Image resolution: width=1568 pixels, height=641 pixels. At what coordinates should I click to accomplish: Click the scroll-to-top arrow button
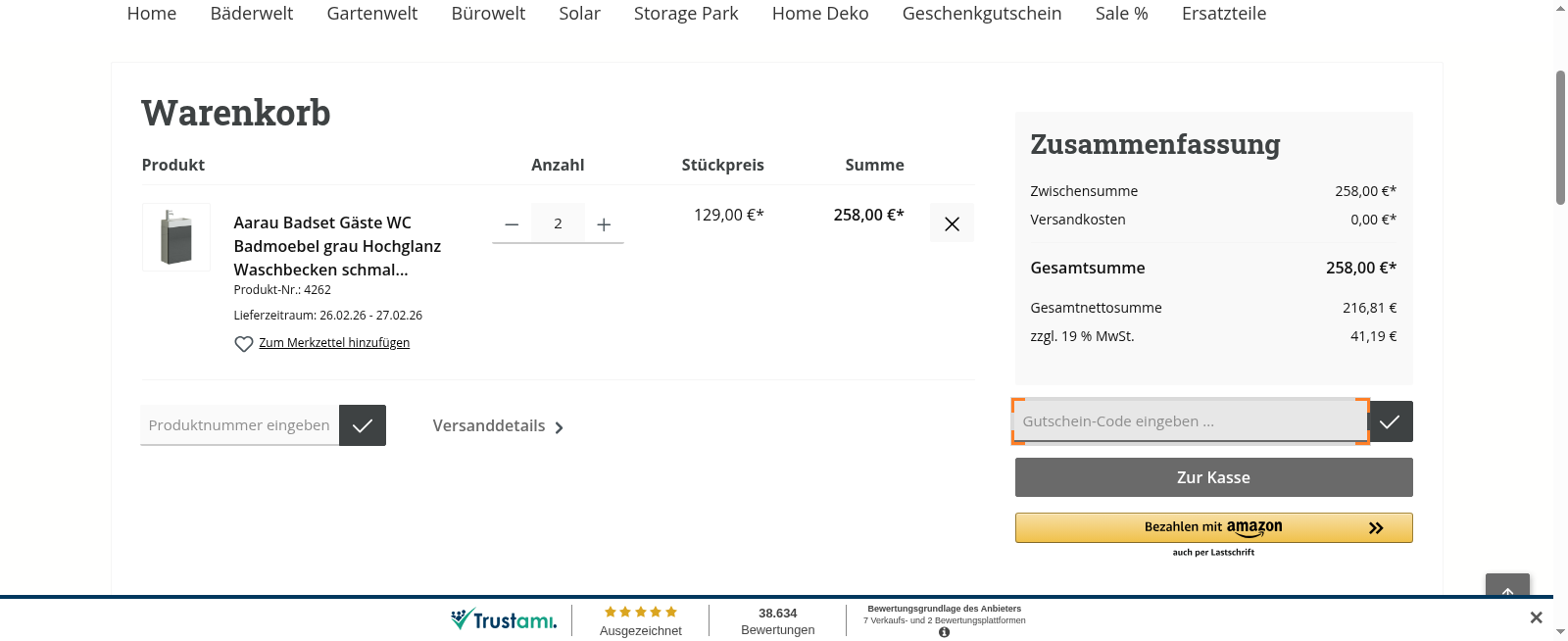pyautogui.click(x=1506, y=587)
